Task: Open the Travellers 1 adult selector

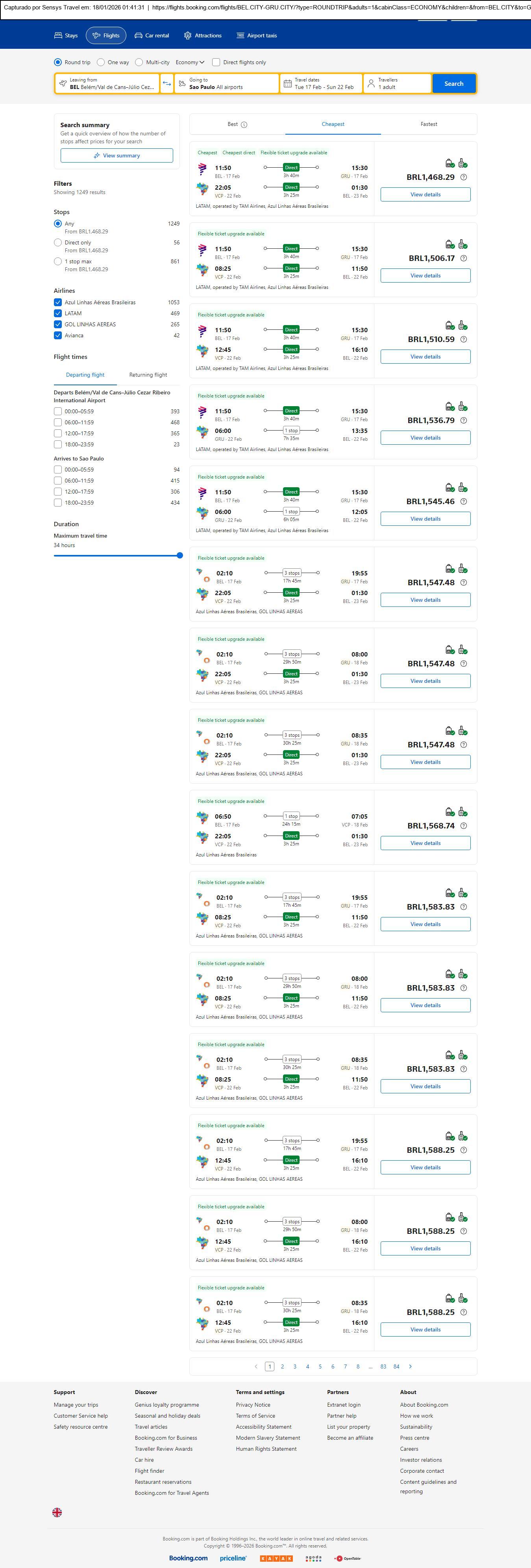Action: pyautogui.click(x=397, y=83)
